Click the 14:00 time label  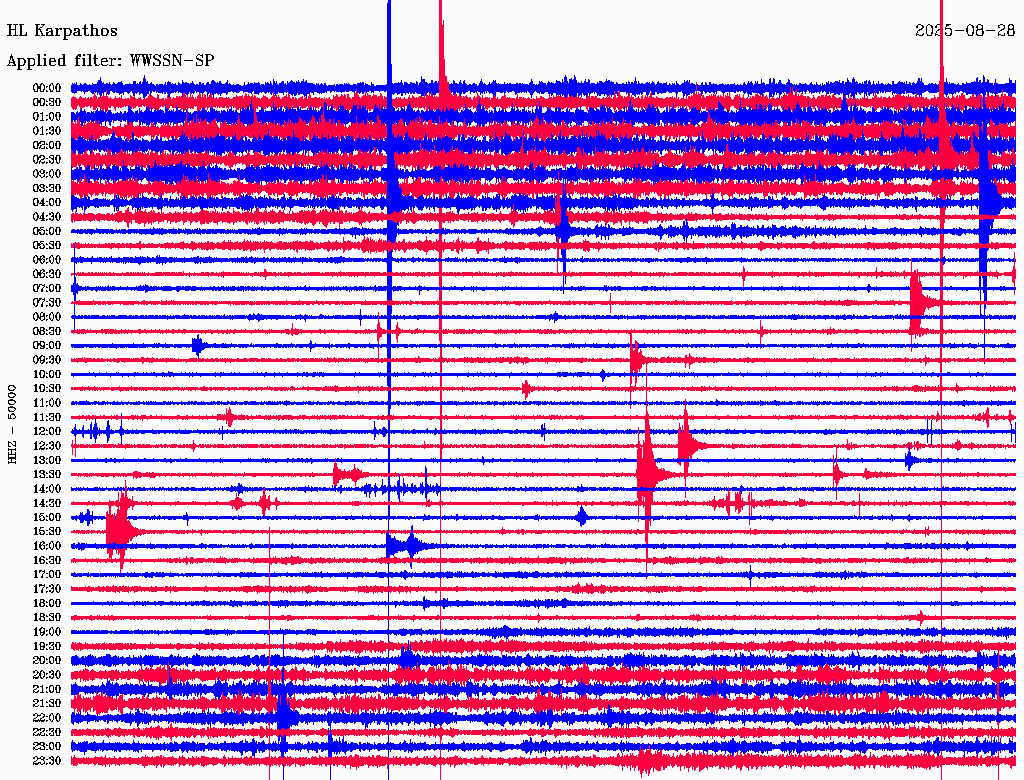[47, 489]
